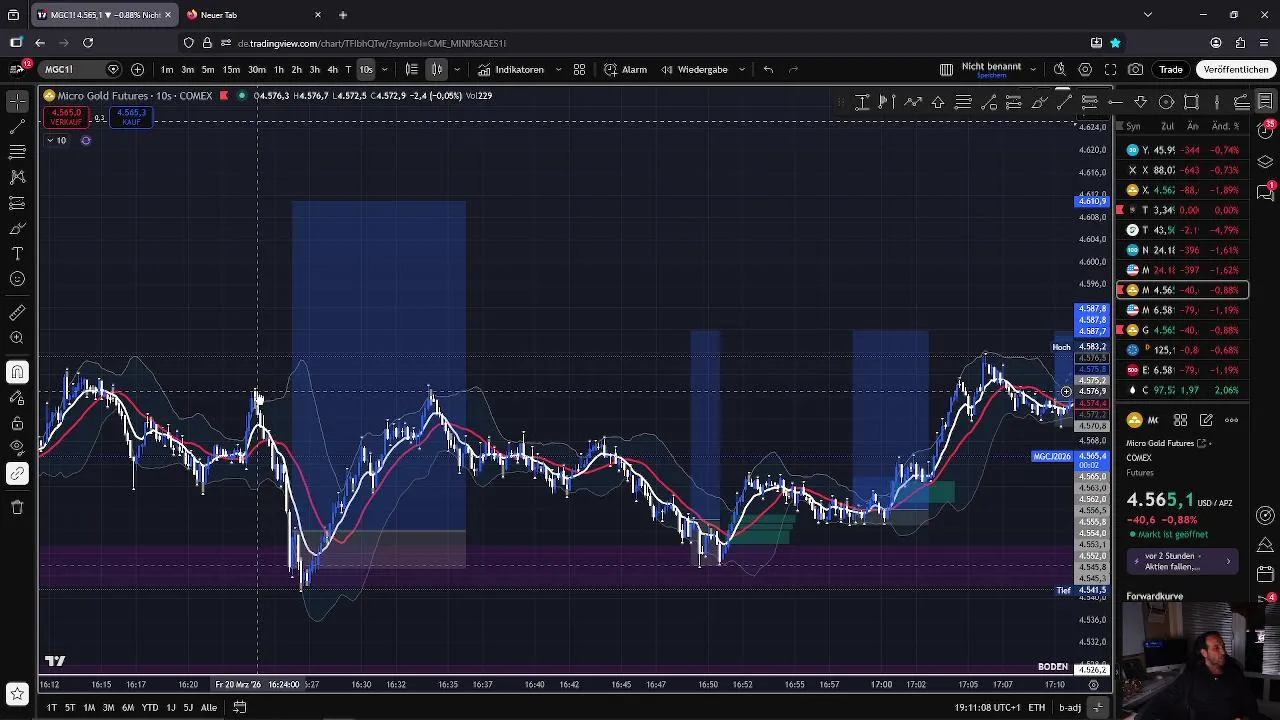The height and width of the screenshot is (720, 1280).
Task: Select the active 10s timeframe
Action: [366, 69]
